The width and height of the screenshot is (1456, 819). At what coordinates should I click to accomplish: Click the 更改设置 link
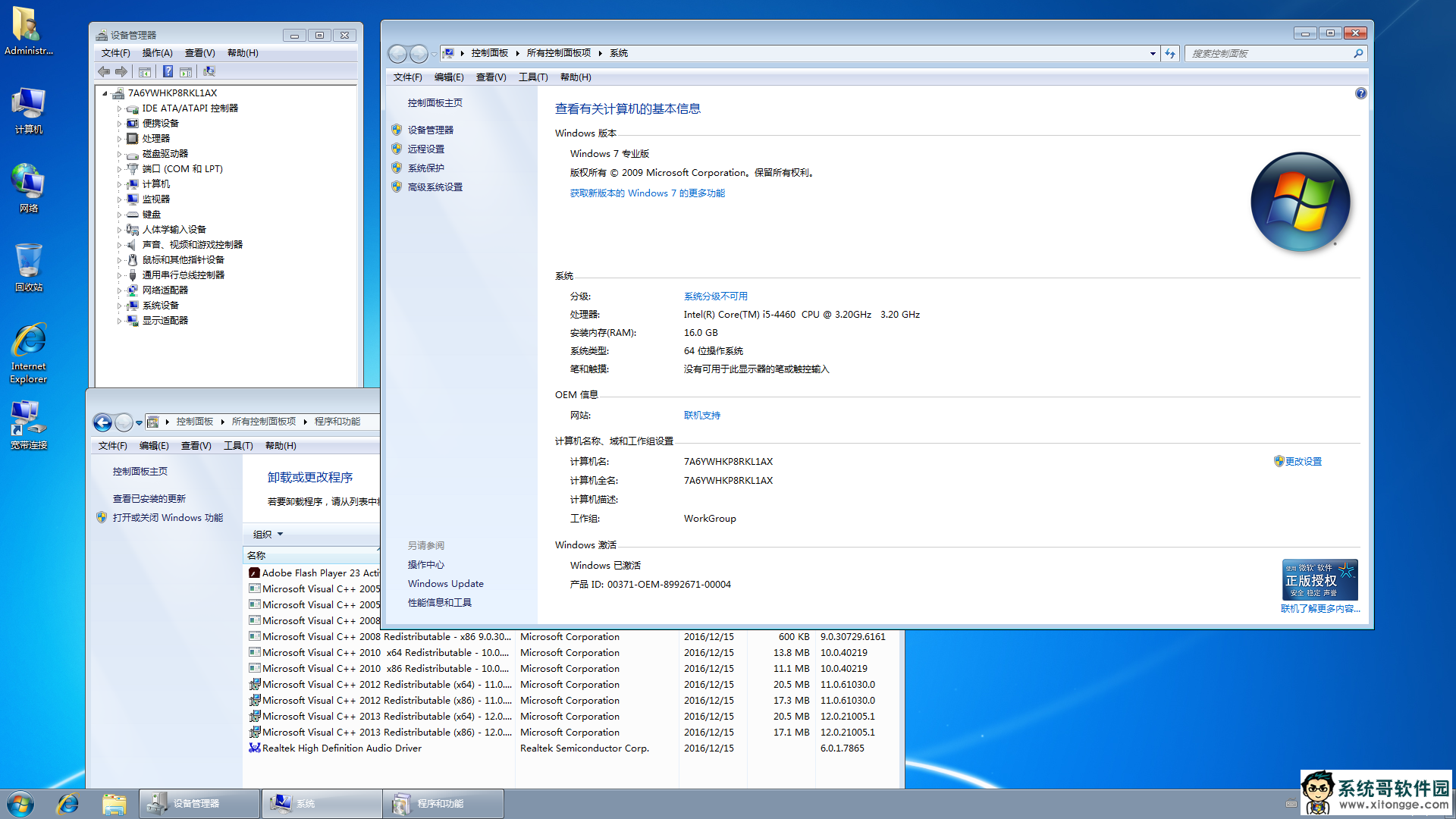pos(1303,462)
